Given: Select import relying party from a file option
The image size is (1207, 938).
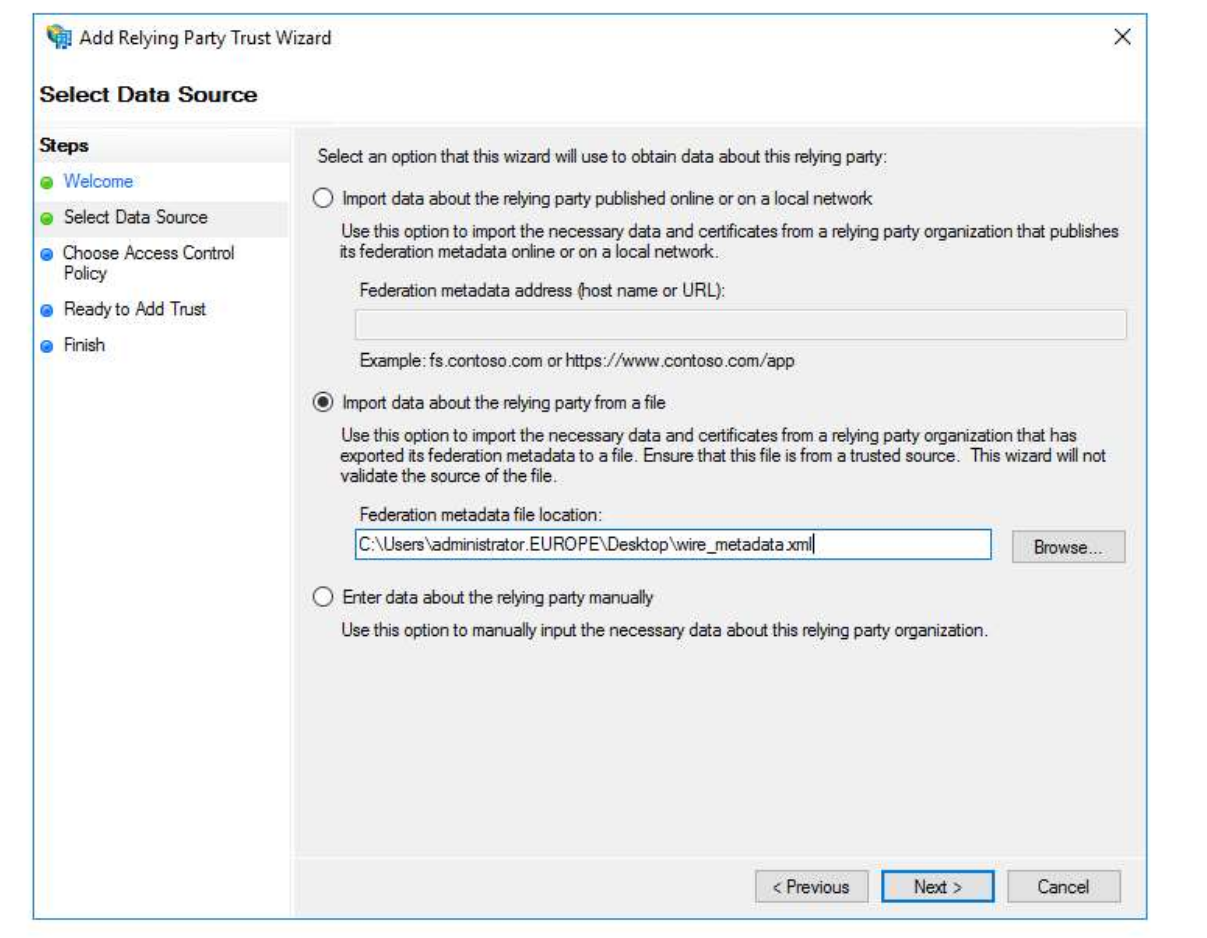Looking at the screenshot, I should pyautogui.click(x=323, y=403).
